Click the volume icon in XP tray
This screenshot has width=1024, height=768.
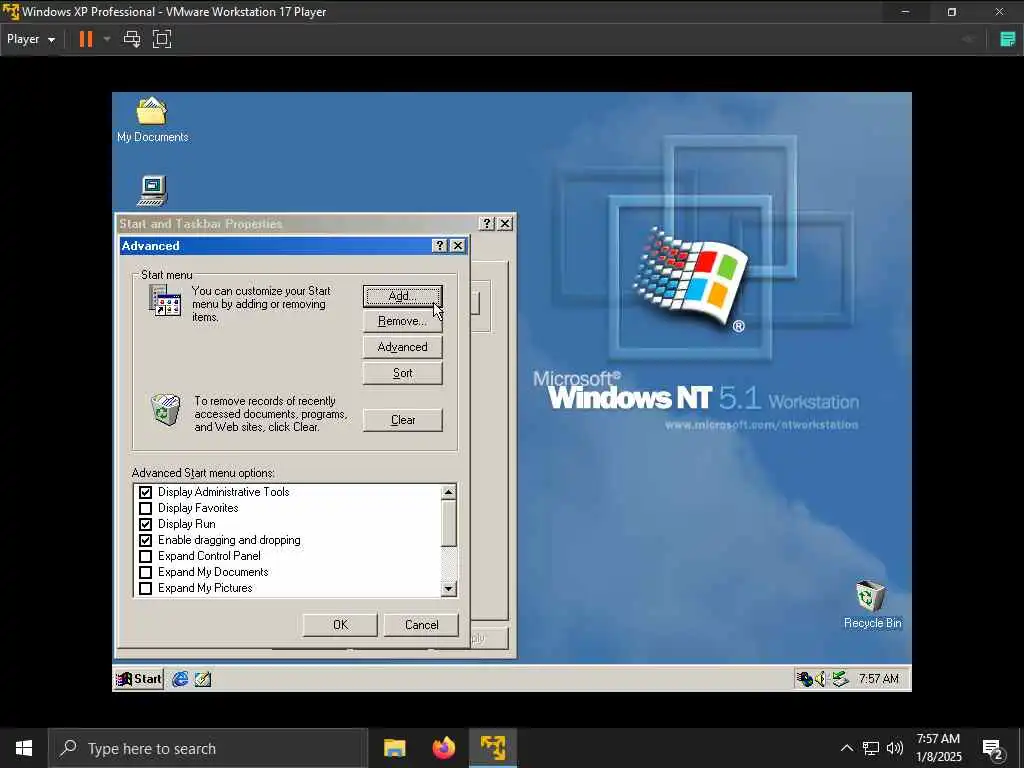pyautogui.click(x=821, y=679)
